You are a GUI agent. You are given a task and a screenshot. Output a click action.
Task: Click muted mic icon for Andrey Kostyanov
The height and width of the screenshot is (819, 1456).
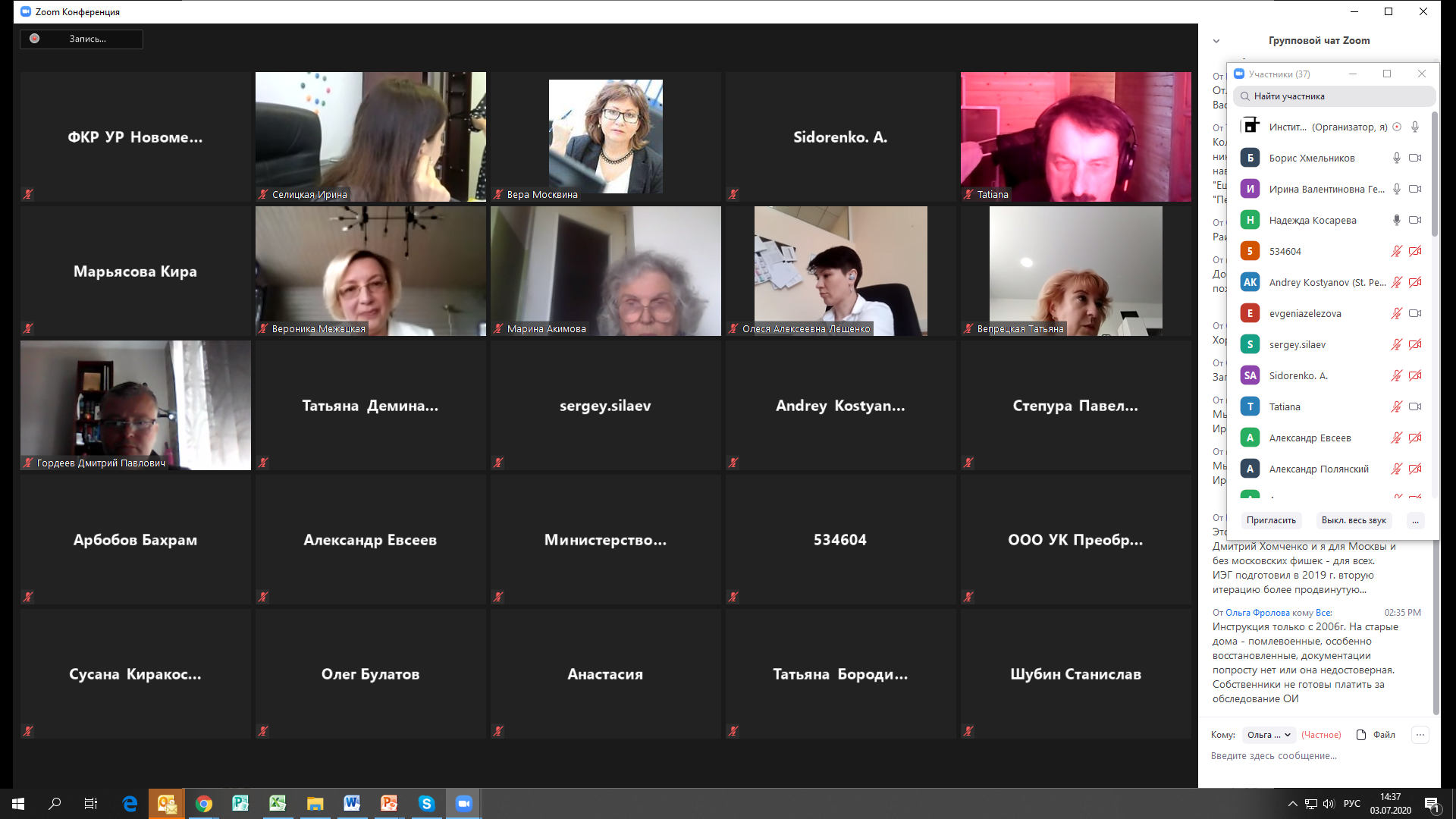(x=1396, y=282)
